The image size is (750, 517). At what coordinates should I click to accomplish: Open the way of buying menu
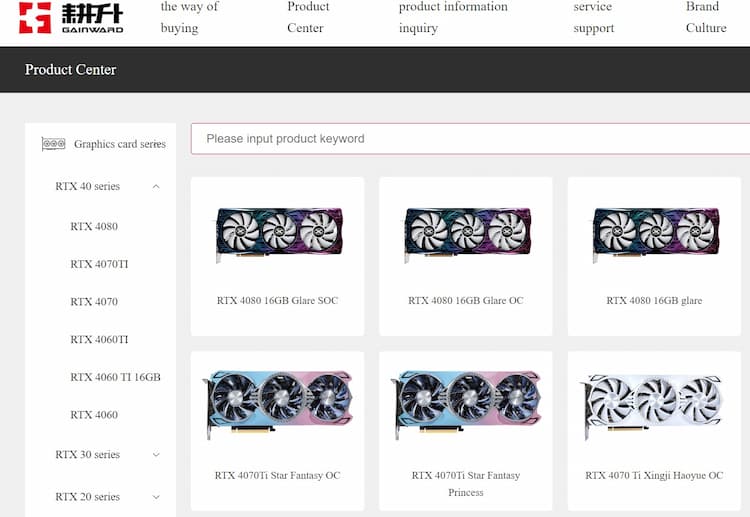coord(189,17)
